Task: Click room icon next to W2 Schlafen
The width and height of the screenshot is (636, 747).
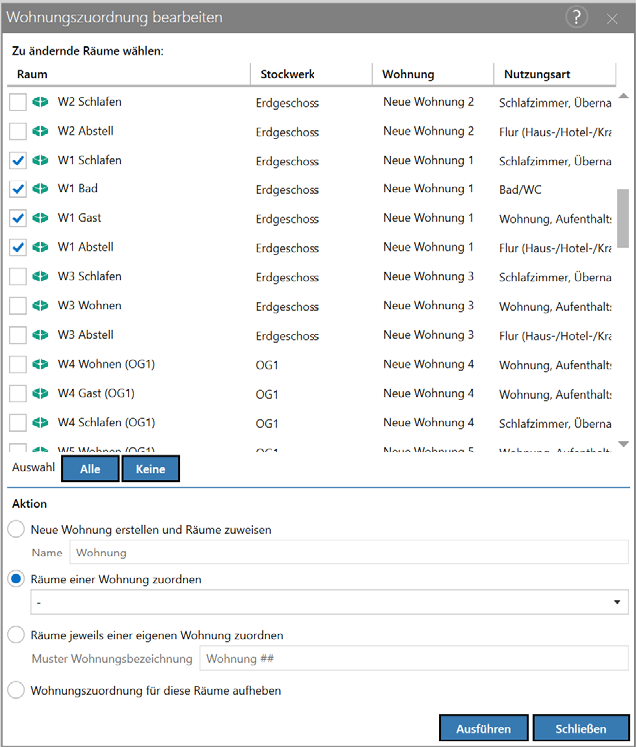Action: point(40,101)
